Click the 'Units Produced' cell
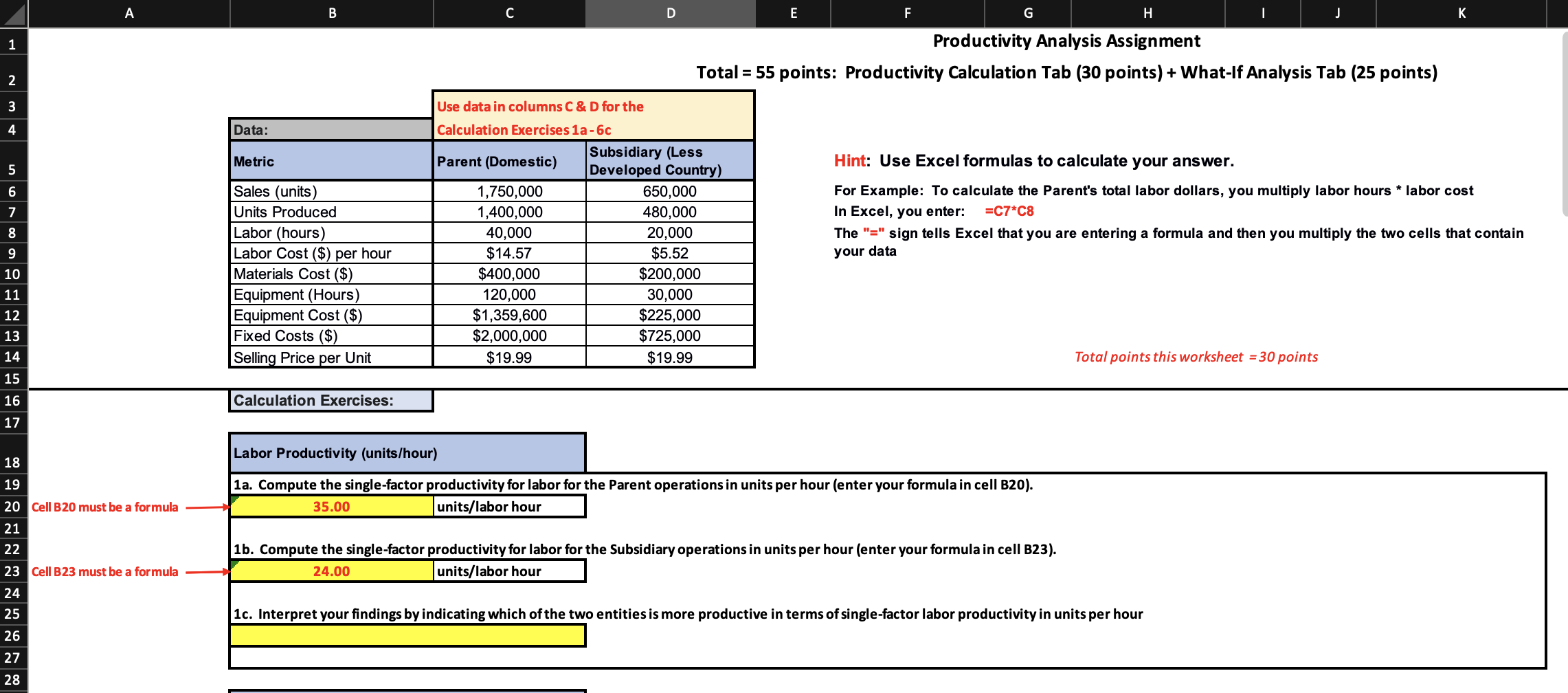Viewport: 1568px width, 693px height. 331,212
